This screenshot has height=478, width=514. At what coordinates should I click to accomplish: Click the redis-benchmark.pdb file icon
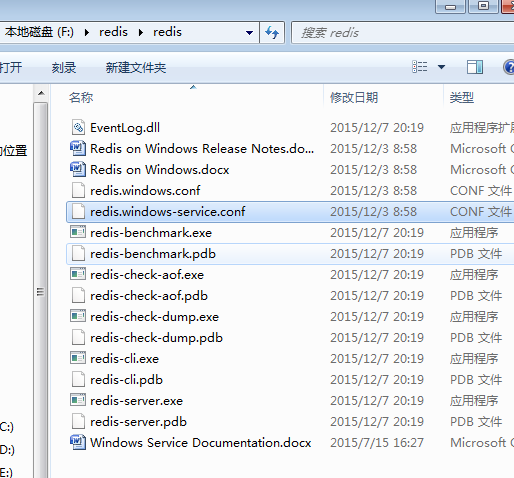pos(78,253)
